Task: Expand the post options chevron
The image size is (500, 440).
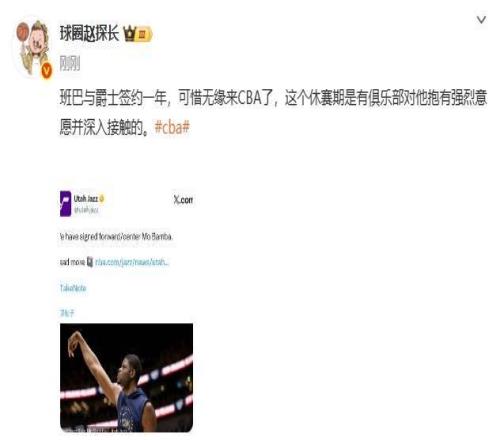Action: coord(481,20)
